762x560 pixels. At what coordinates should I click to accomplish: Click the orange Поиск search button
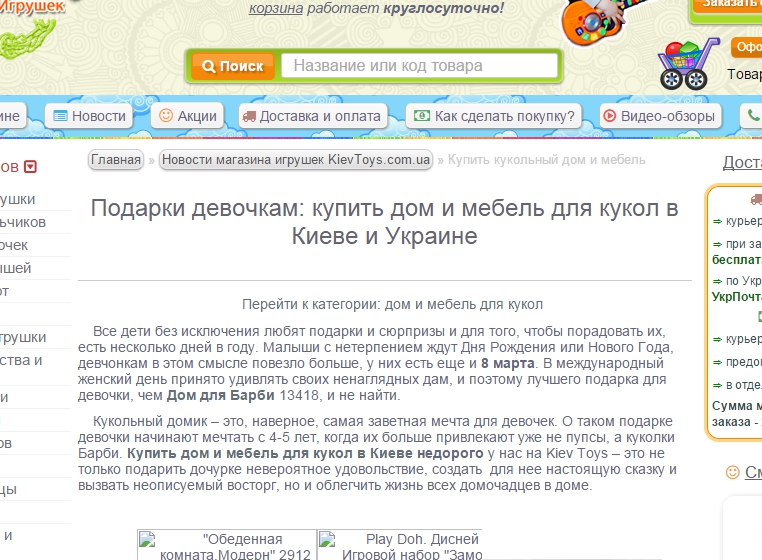[x=233, y=66]
